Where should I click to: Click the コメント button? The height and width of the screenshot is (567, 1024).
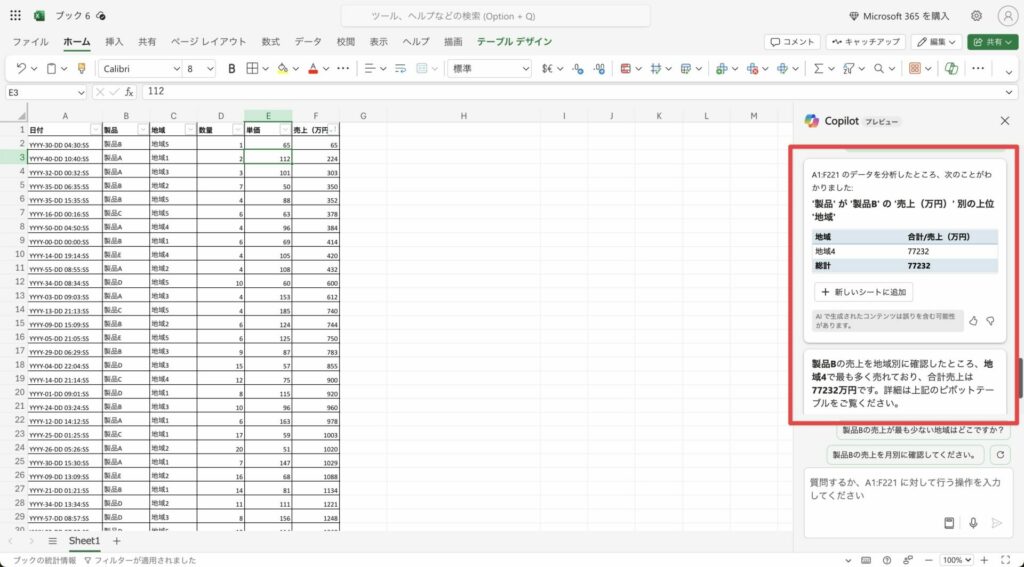click(x=792, y=42)
